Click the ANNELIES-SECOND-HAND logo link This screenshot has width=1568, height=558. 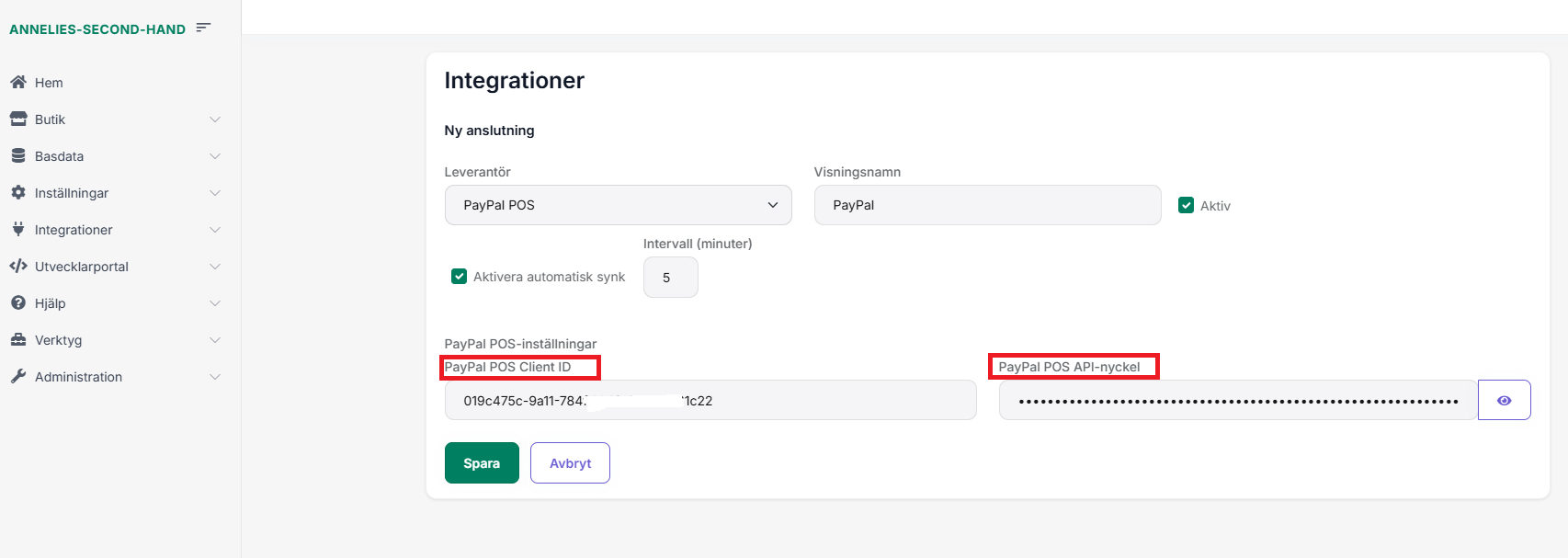click(97, 29)
